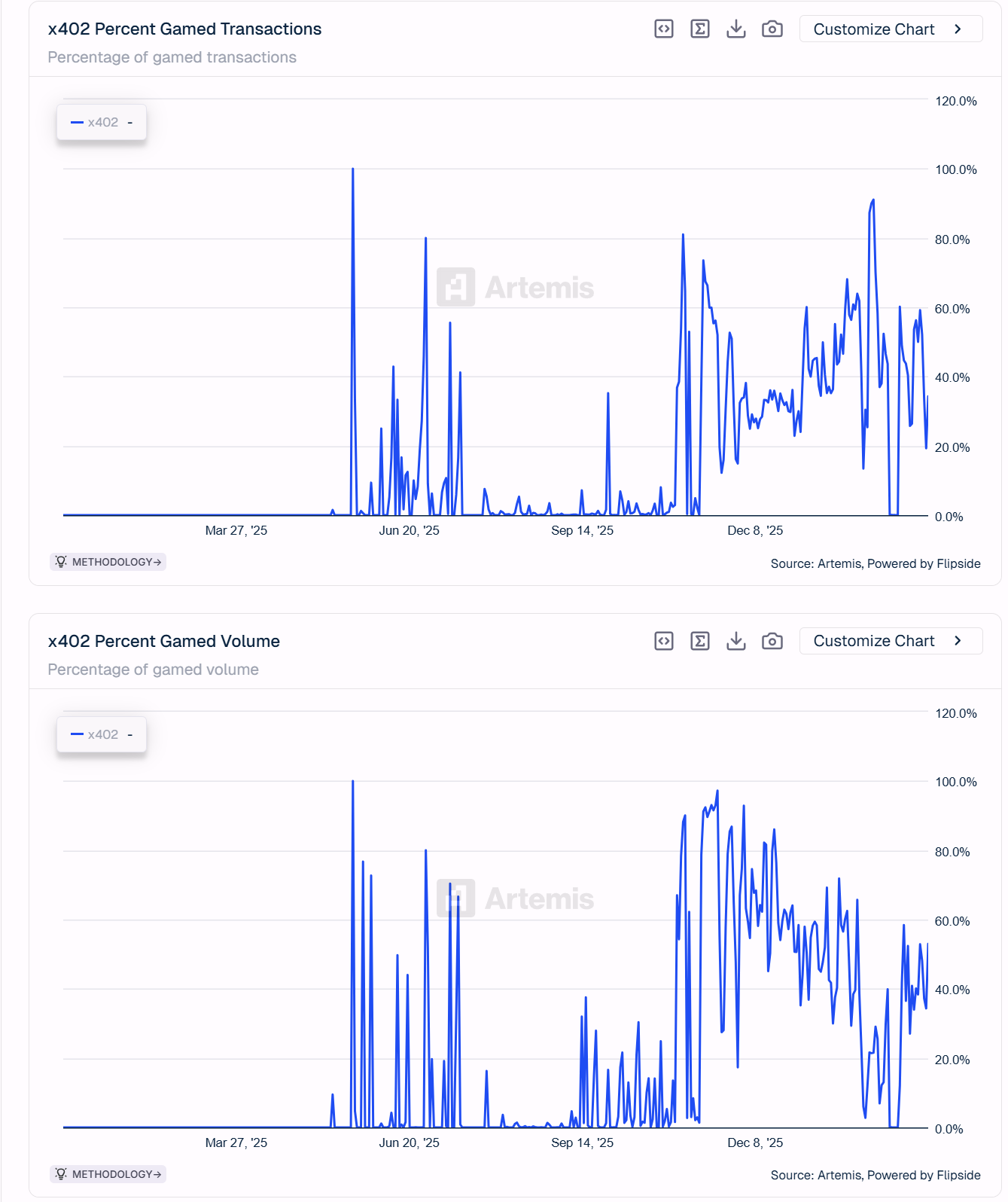Click Dec 8, '25 axis label on Volume chart
The height and width of the screenshot is (1202, 1008).
pyautogui.click(x=754, y=1143)
